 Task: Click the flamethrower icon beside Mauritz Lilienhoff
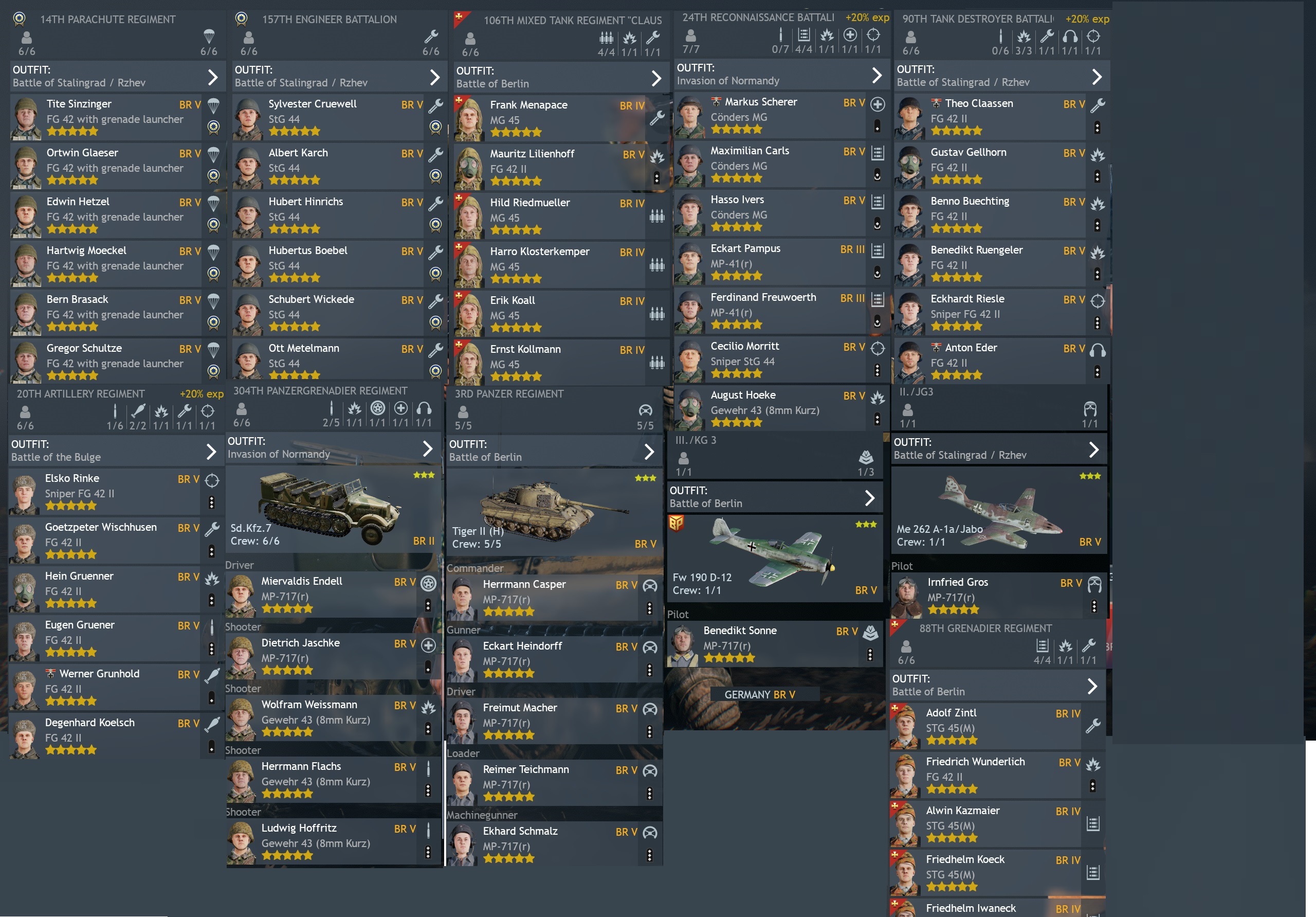click(x=657, y=156)
